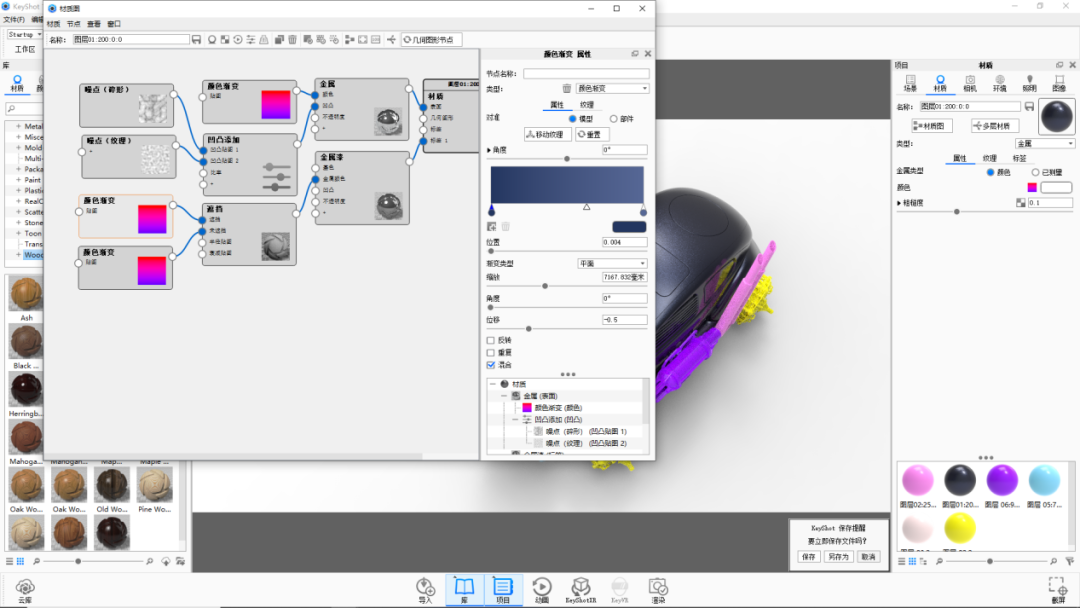Toggle 项目 project panel in bottom toolbar
Screen dimensions: 1080x608
(503, 591)
